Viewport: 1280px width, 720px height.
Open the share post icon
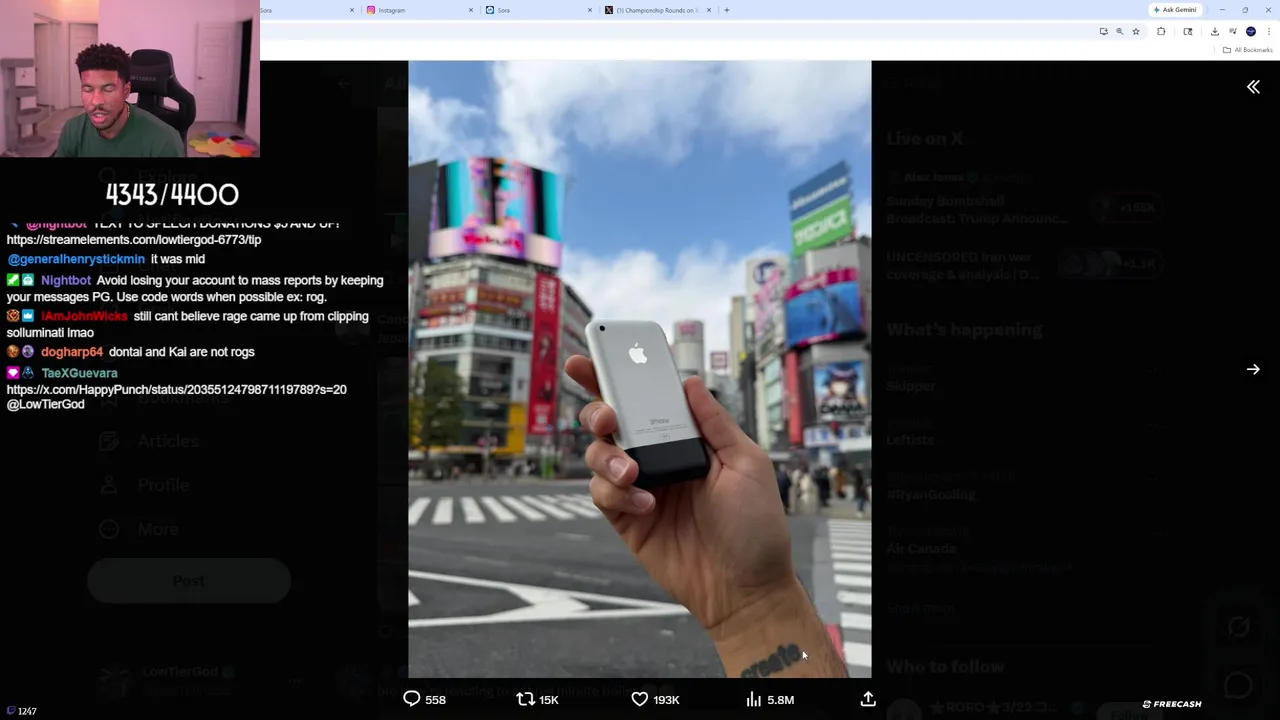868,699
